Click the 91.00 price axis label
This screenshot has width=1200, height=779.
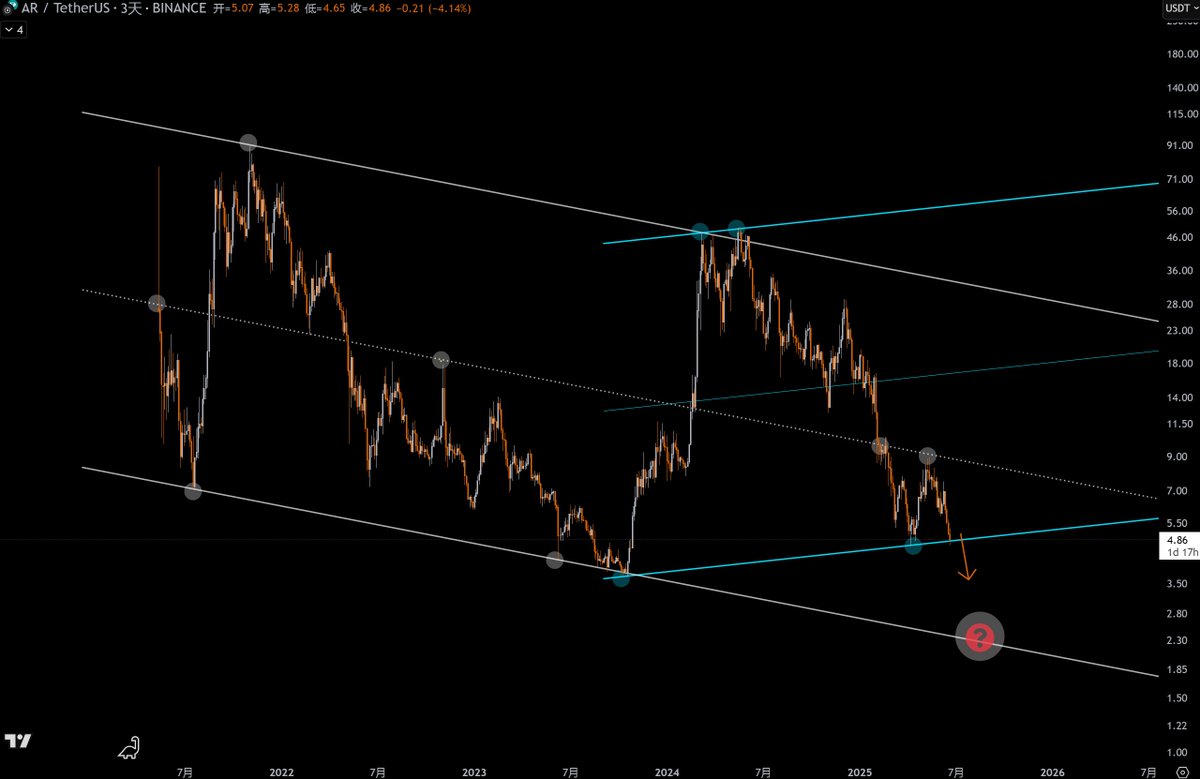click(x=1180, y=146)
